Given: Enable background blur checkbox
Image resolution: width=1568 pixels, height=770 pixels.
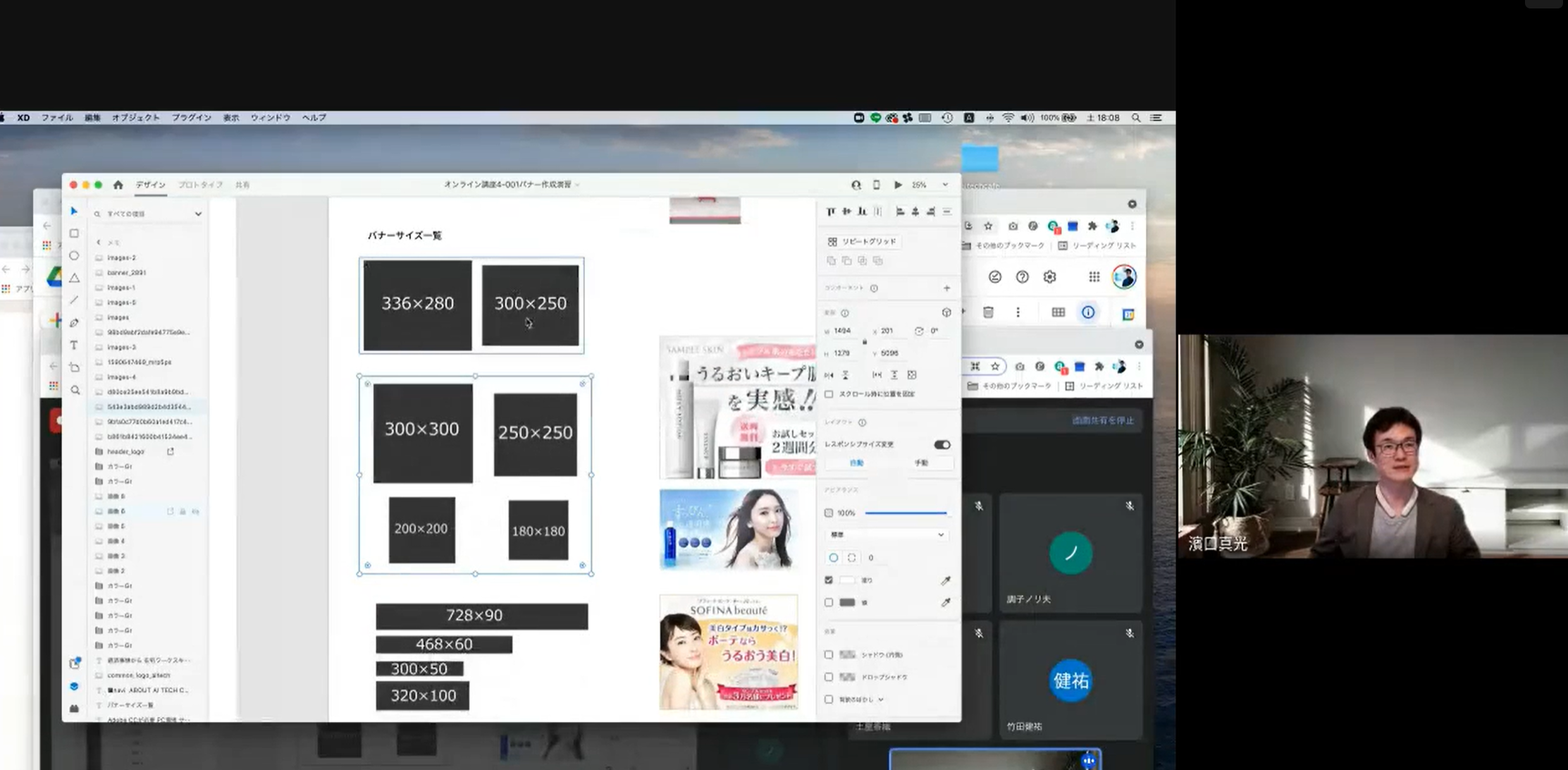Looking at the screenshot, I should [x=829, y=699].
